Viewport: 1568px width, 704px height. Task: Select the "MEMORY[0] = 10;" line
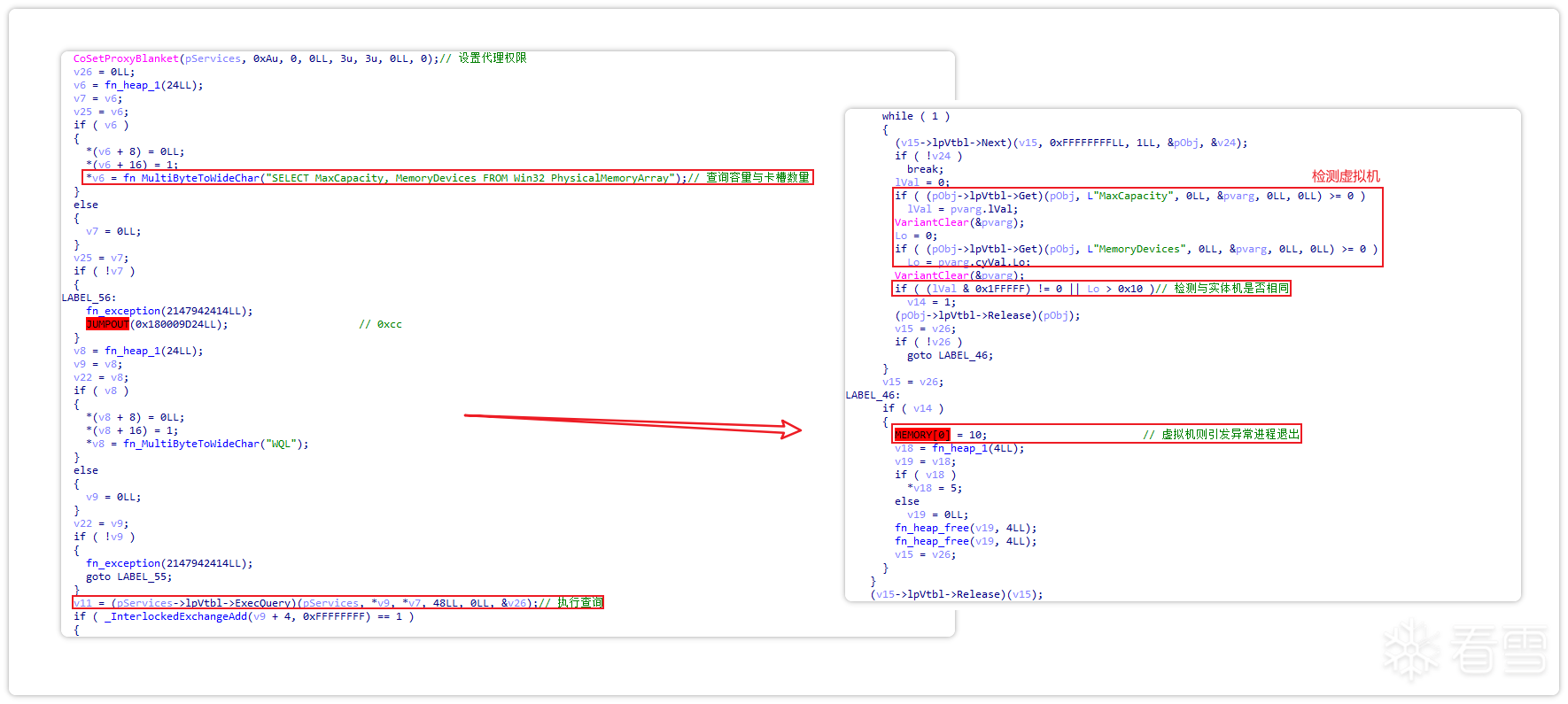pos(1097,435)
